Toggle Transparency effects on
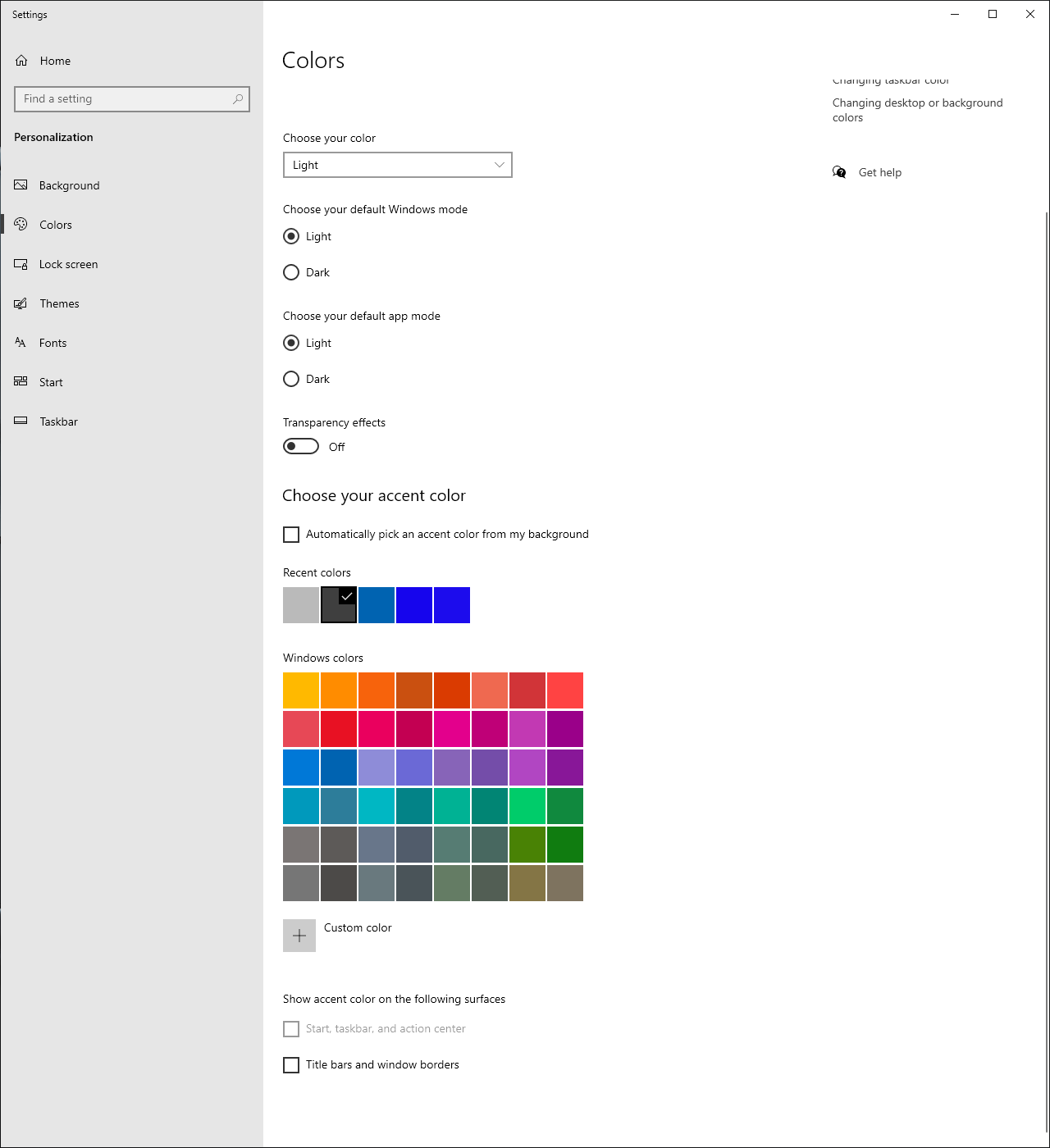Screen dimensions: 1050x1148 click(x=300, y=446)
